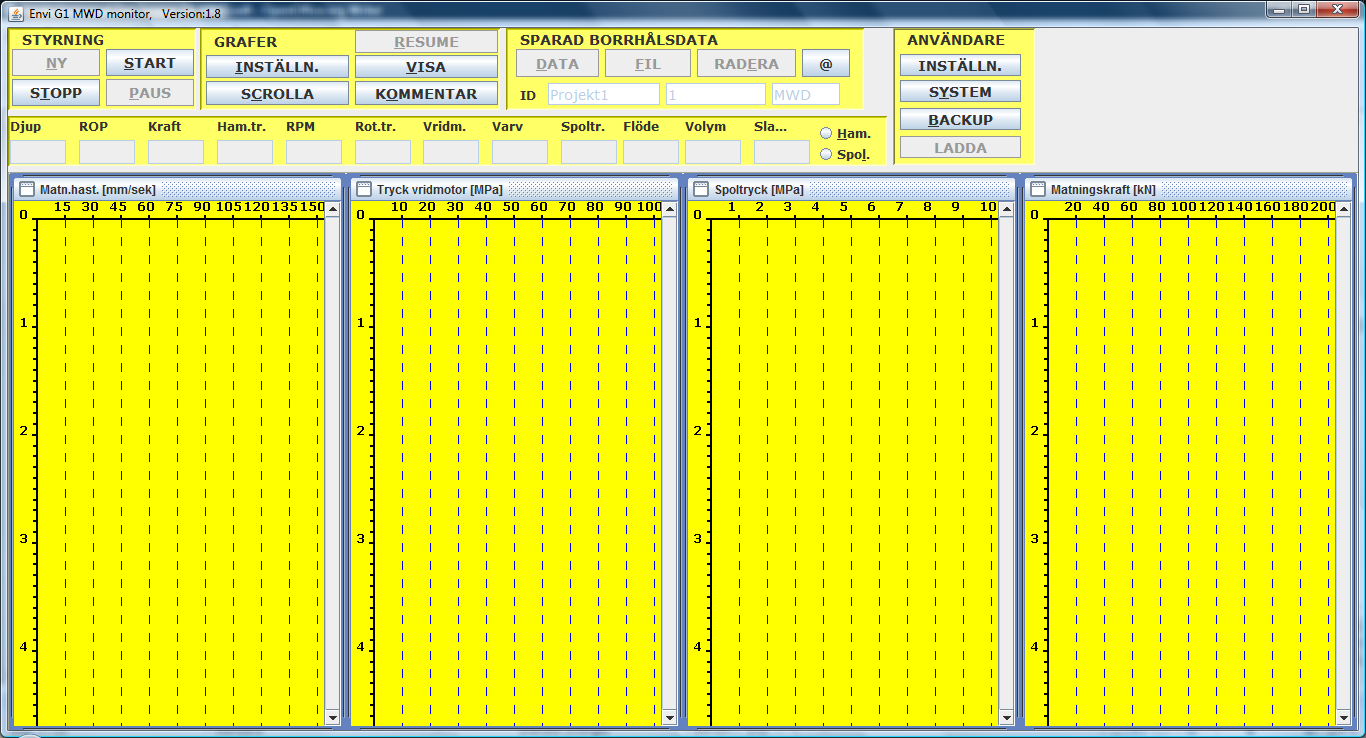Click the Varv value field
Viewport: 1366px width, 738px height.
tap(520, 152)
